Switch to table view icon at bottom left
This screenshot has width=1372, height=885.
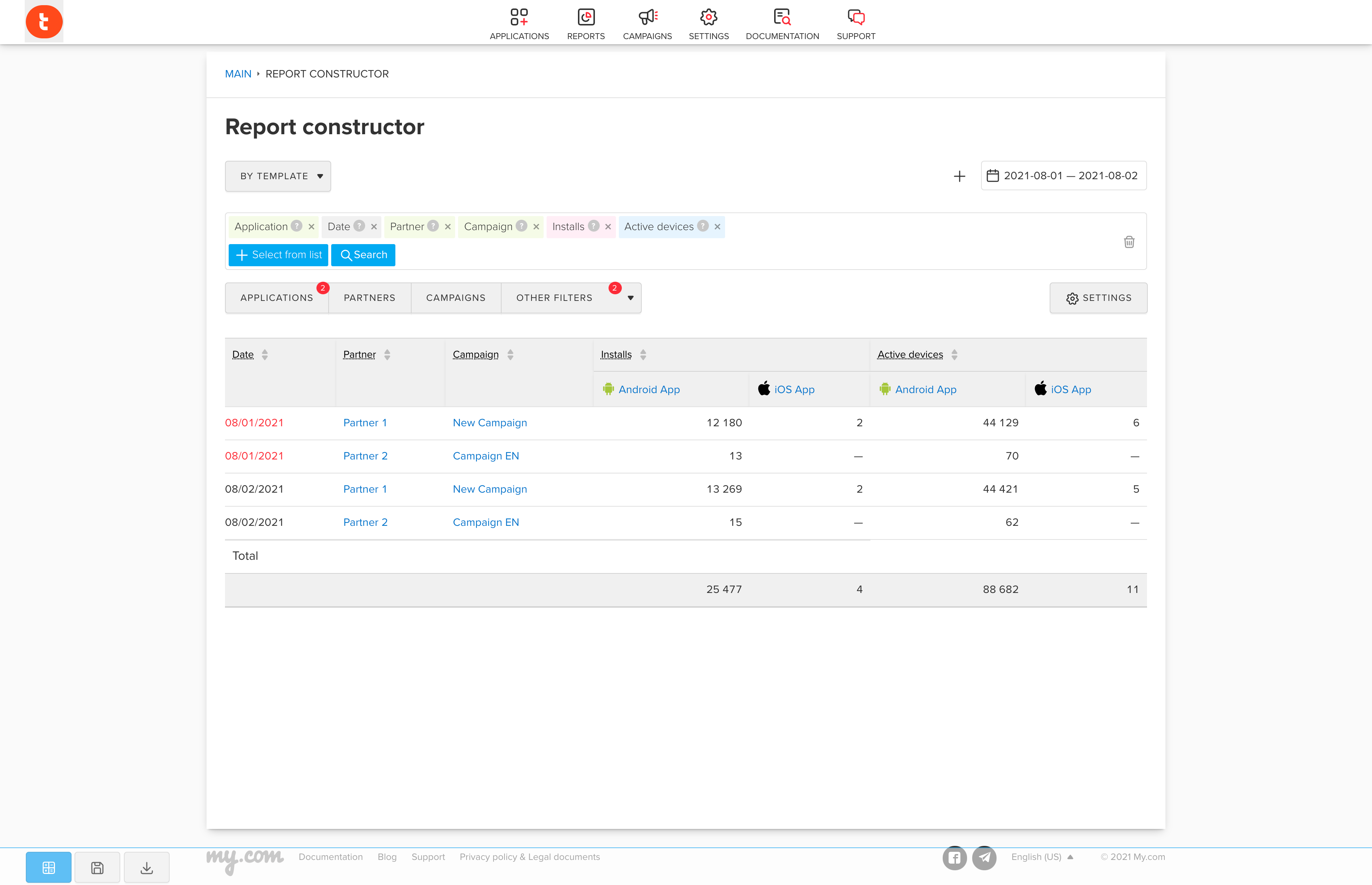point(49,867)
